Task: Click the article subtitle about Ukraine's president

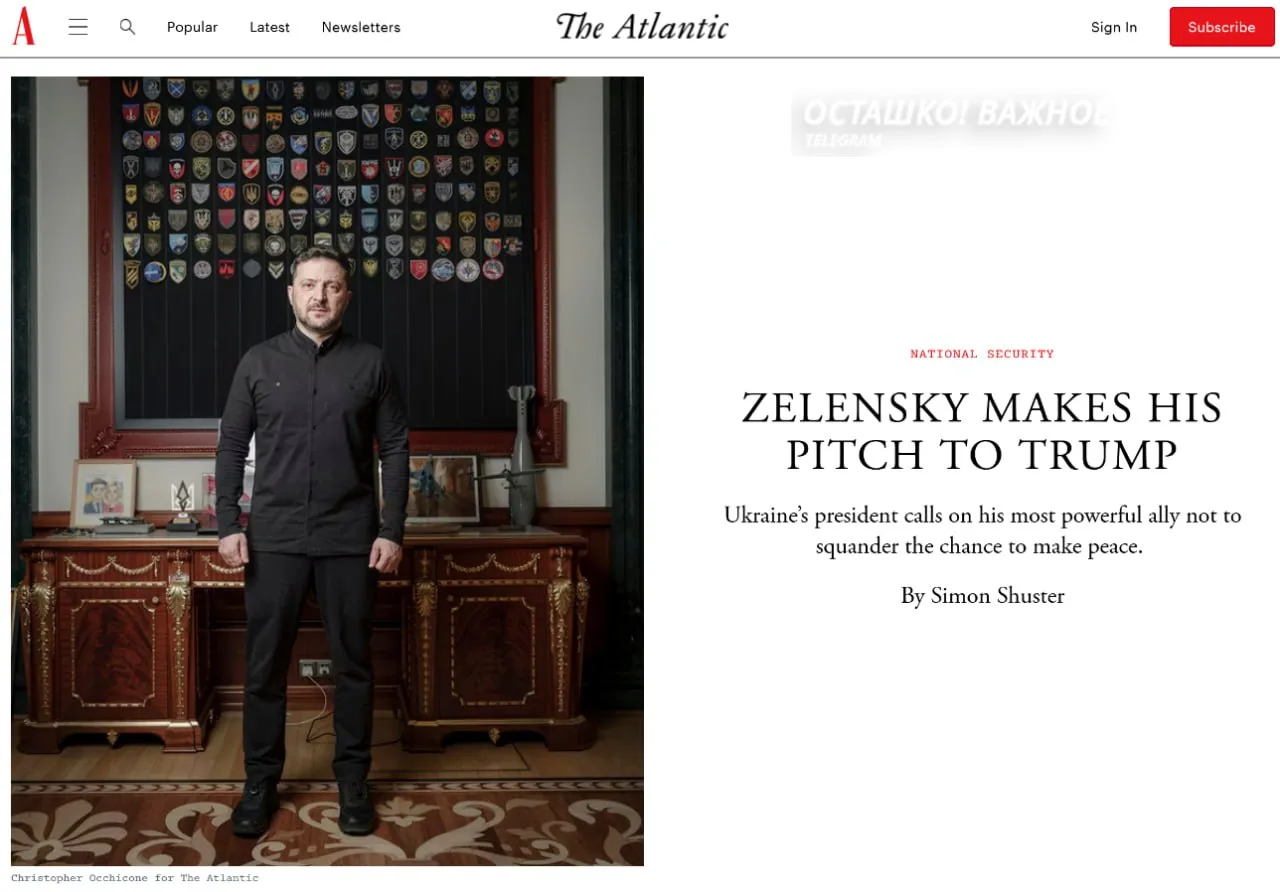Action: coord(982,531)
